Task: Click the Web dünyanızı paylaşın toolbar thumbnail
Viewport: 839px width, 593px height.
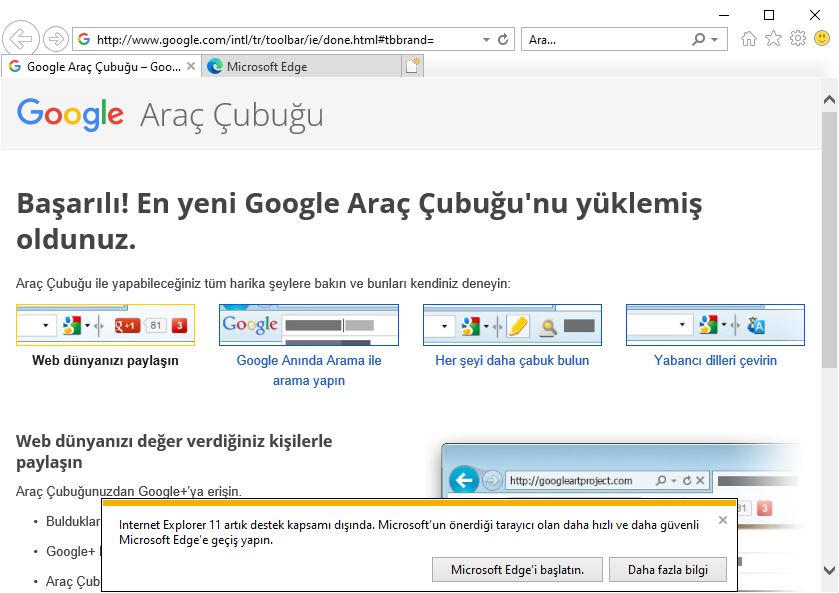Action: (x=105, y=325)
